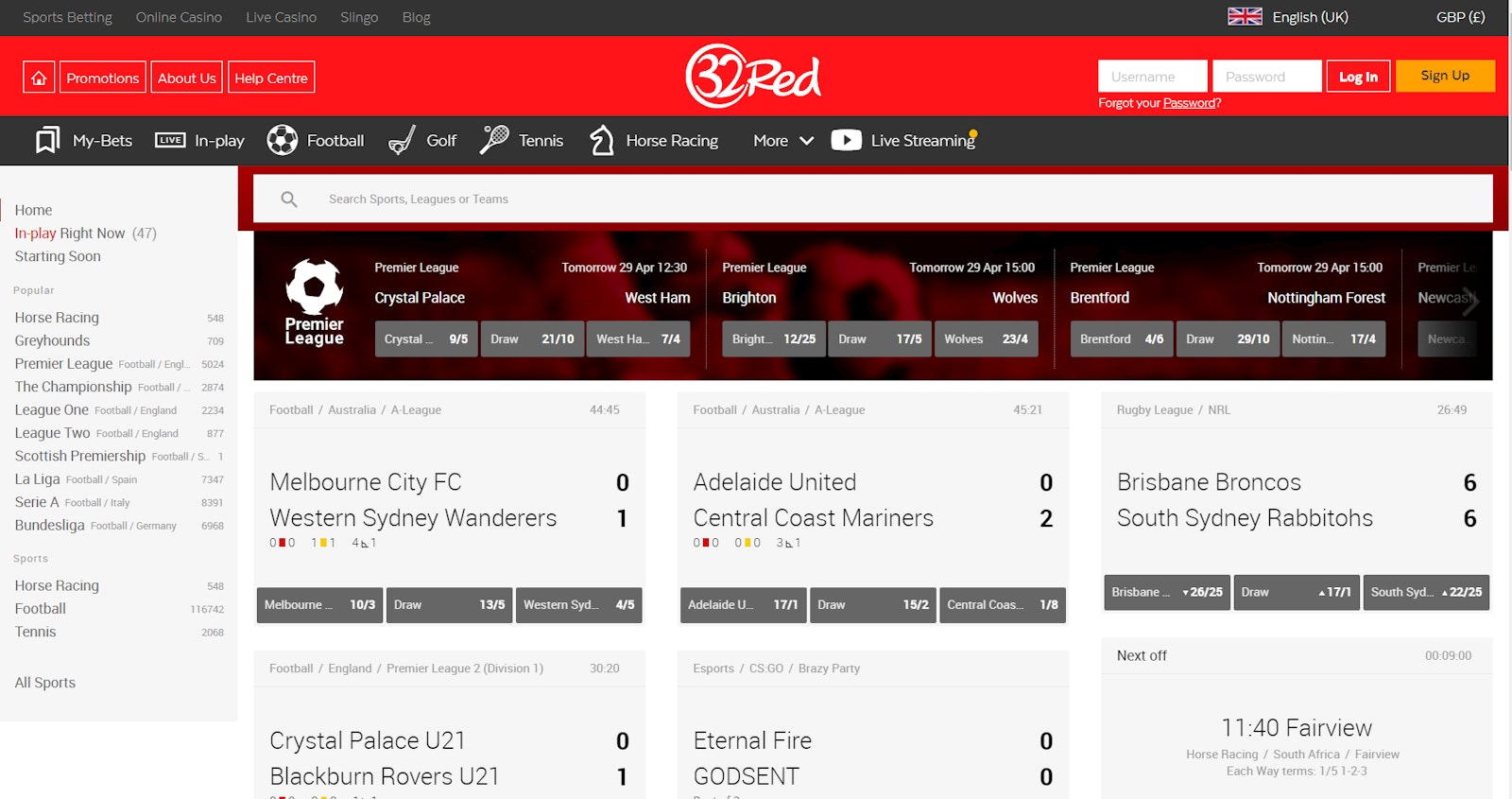Click the home icon button
Image resolution: width=1512 pixels, height=799 pixels.
tap(39, 78)
